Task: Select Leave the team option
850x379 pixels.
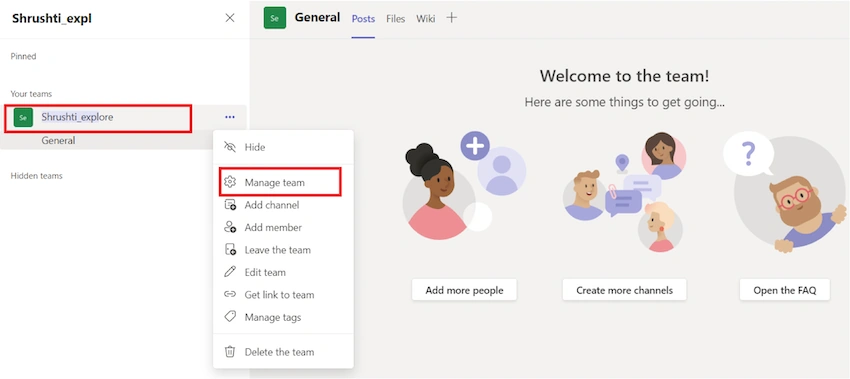Action: [x=283, y=250]
